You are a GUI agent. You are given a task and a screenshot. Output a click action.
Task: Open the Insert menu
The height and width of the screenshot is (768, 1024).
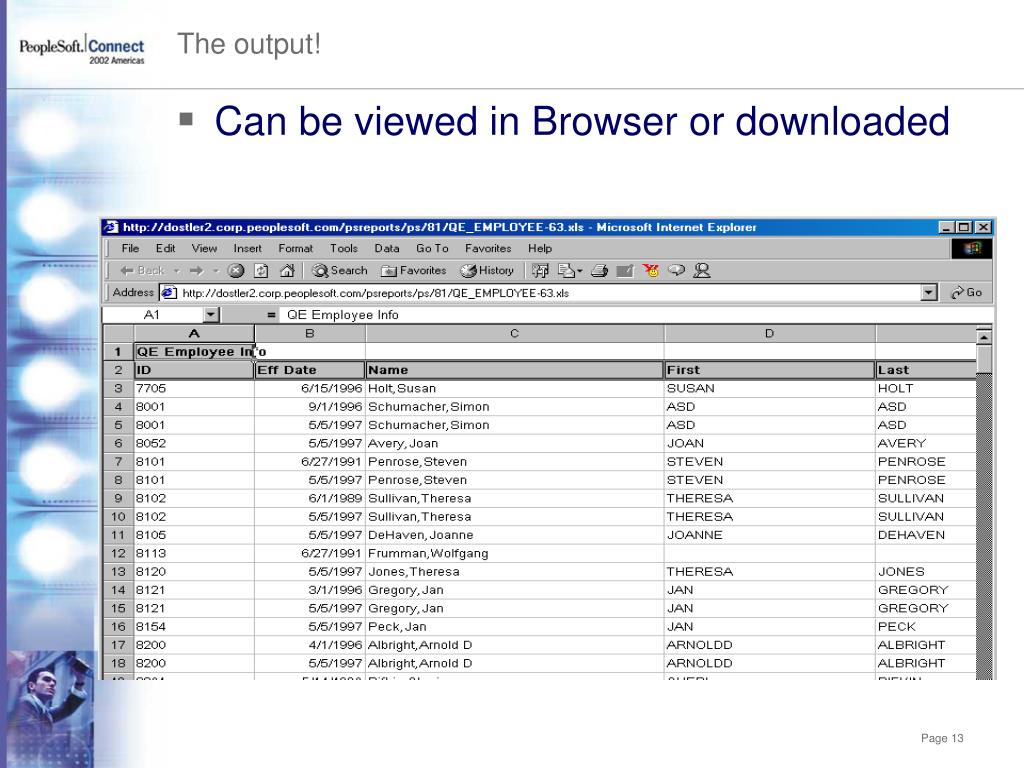(x=248, y=248)
